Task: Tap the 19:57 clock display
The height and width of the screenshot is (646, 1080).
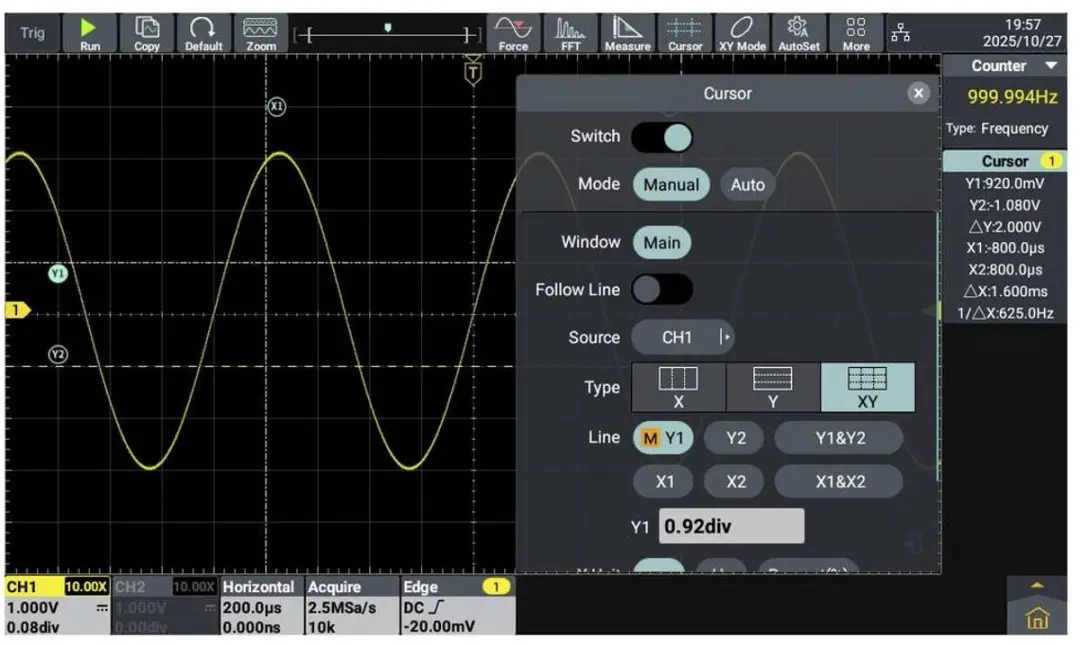Action: (1023, 25)
